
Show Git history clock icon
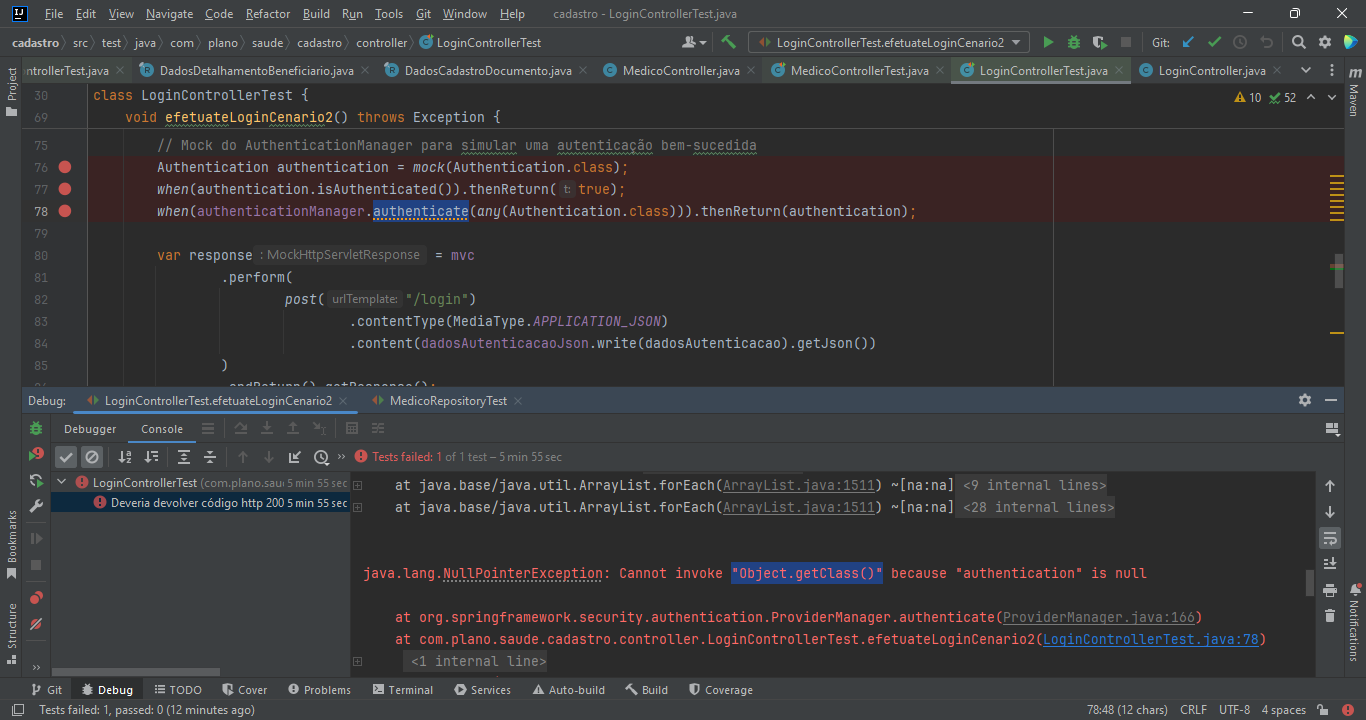click(1240, 43)
